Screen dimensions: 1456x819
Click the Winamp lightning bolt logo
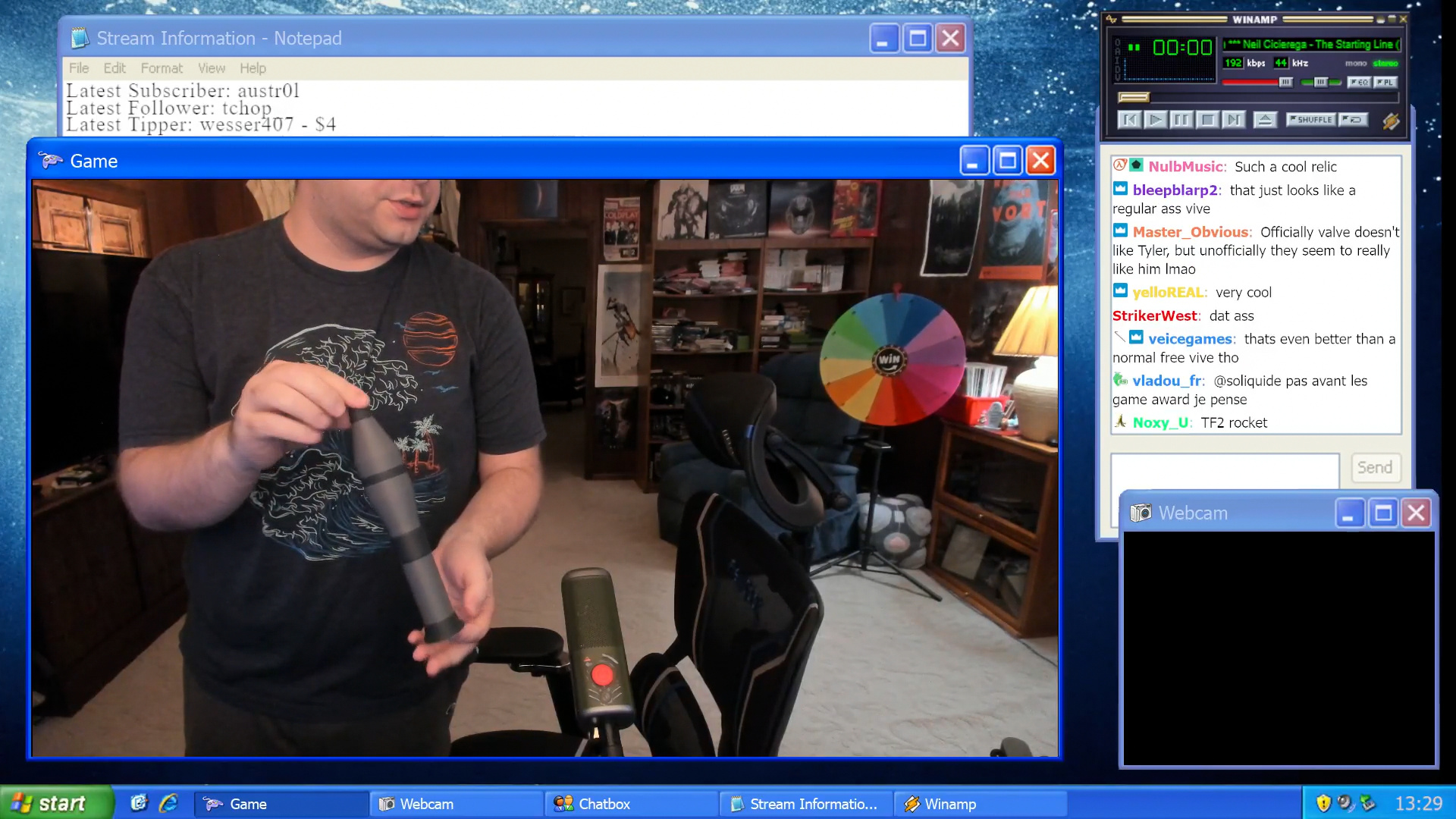click(x=1391, y=121)
